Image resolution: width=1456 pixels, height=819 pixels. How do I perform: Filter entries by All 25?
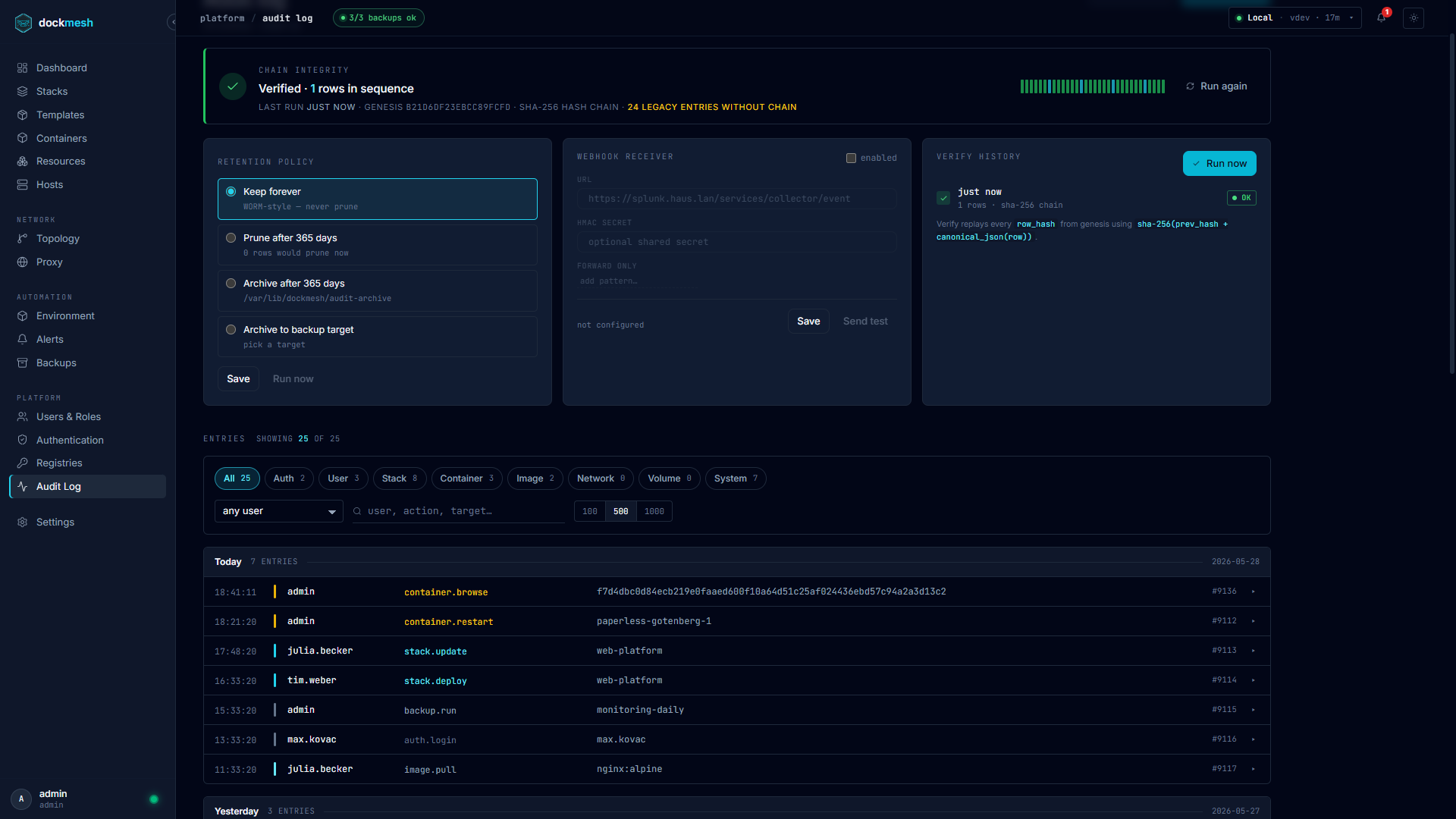point(237,479)
